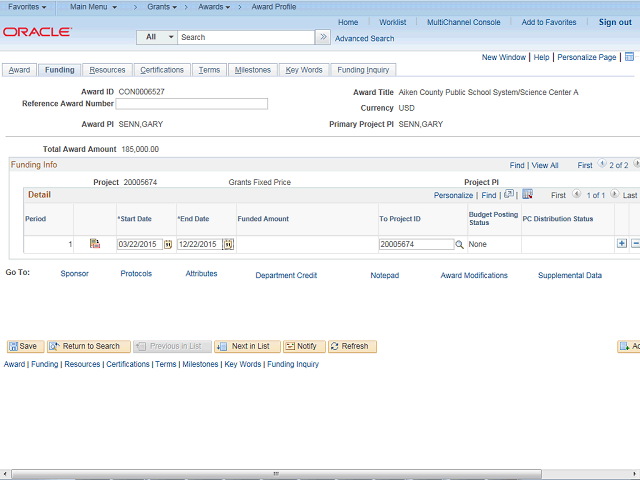Screen dimensions: 640x480
Task: Click the End Date field 12/22/2015
Action: click(200, 244)
